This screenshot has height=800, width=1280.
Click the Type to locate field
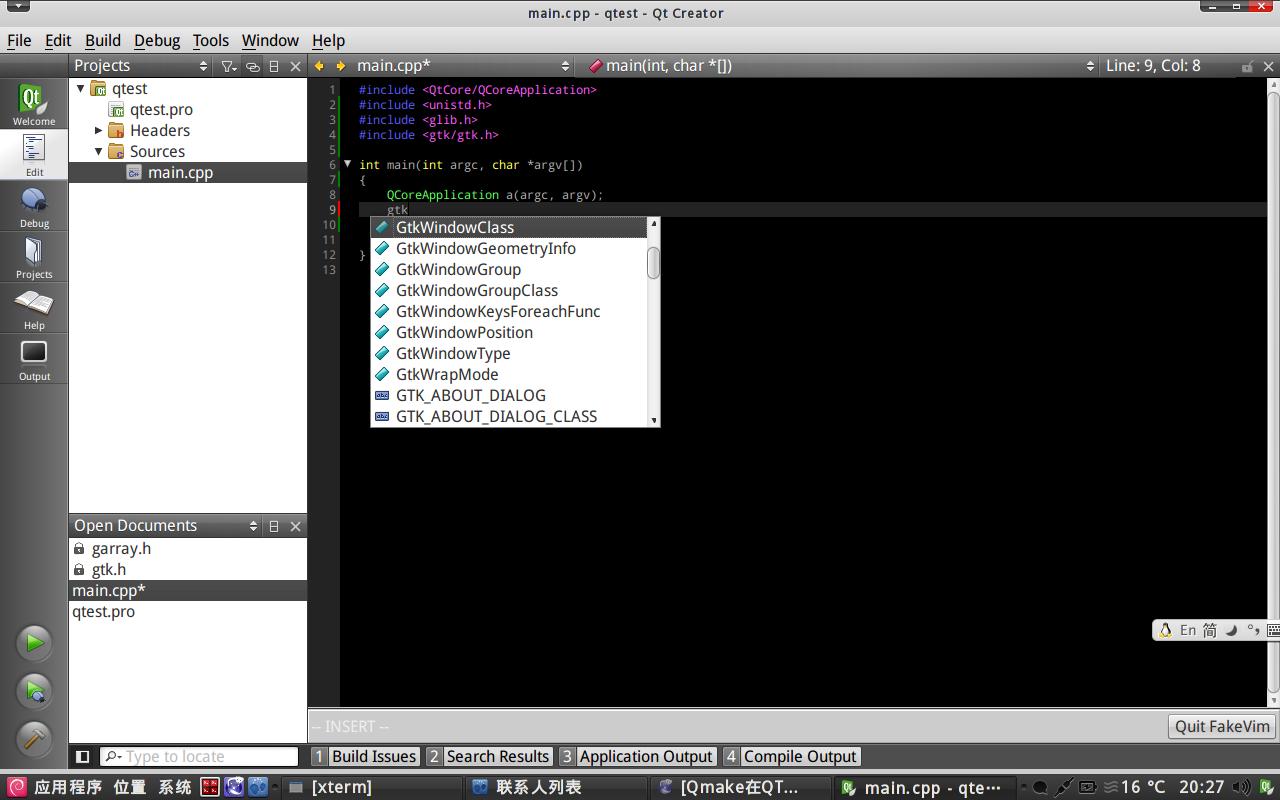(199, 757)
